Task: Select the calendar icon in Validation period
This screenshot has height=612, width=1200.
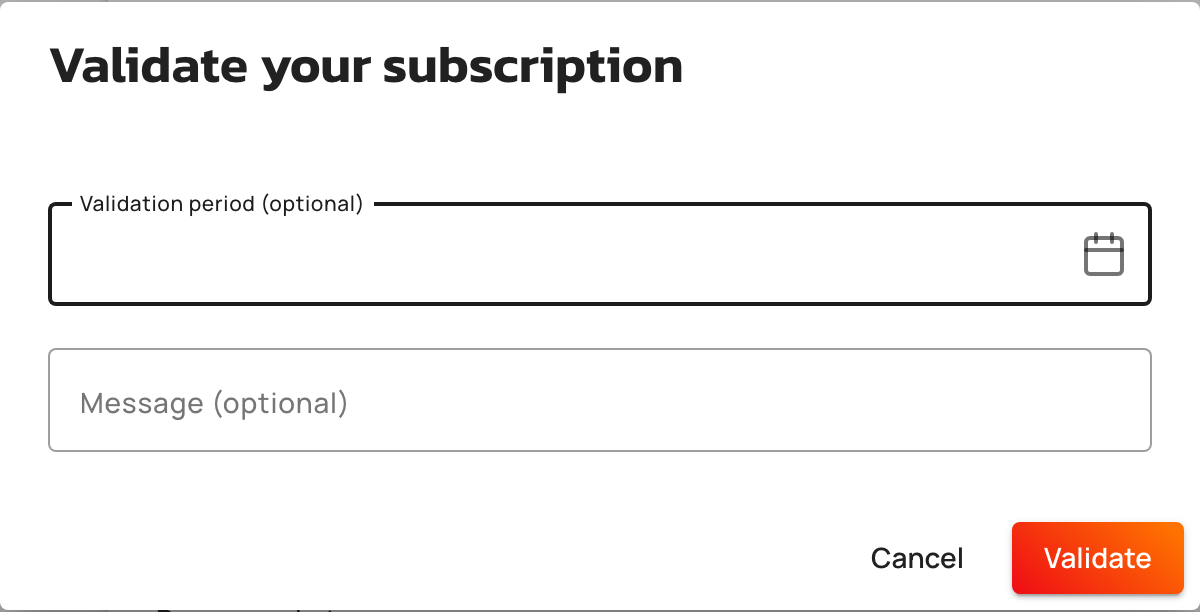Action: [x=1104, y=254]
